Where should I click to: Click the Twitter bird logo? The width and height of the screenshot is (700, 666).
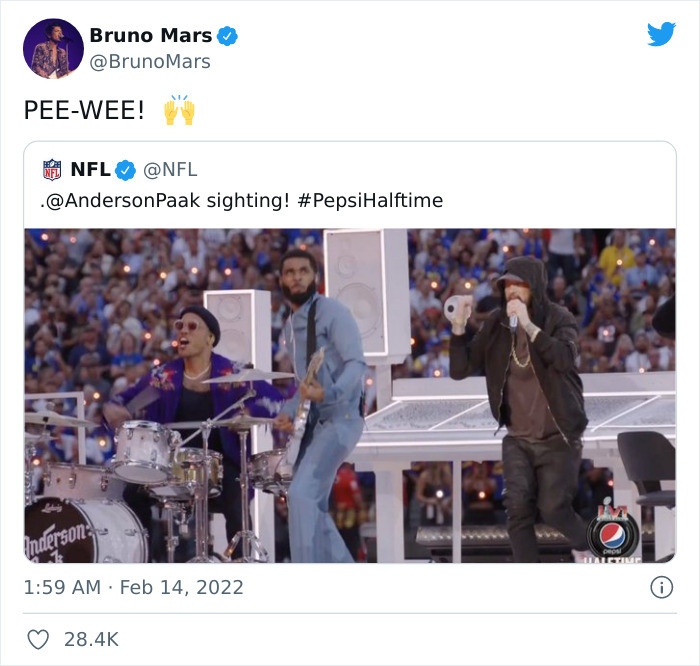pos(661,34)
